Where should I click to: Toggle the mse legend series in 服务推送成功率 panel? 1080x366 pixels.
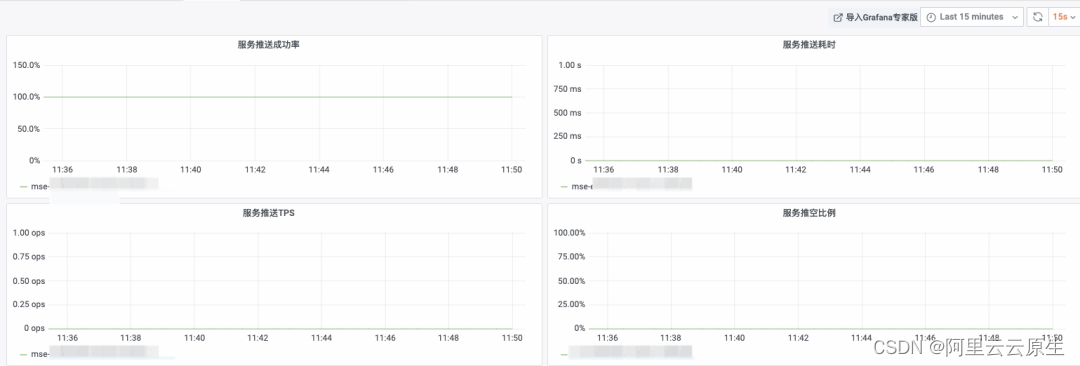coord(90,186)
